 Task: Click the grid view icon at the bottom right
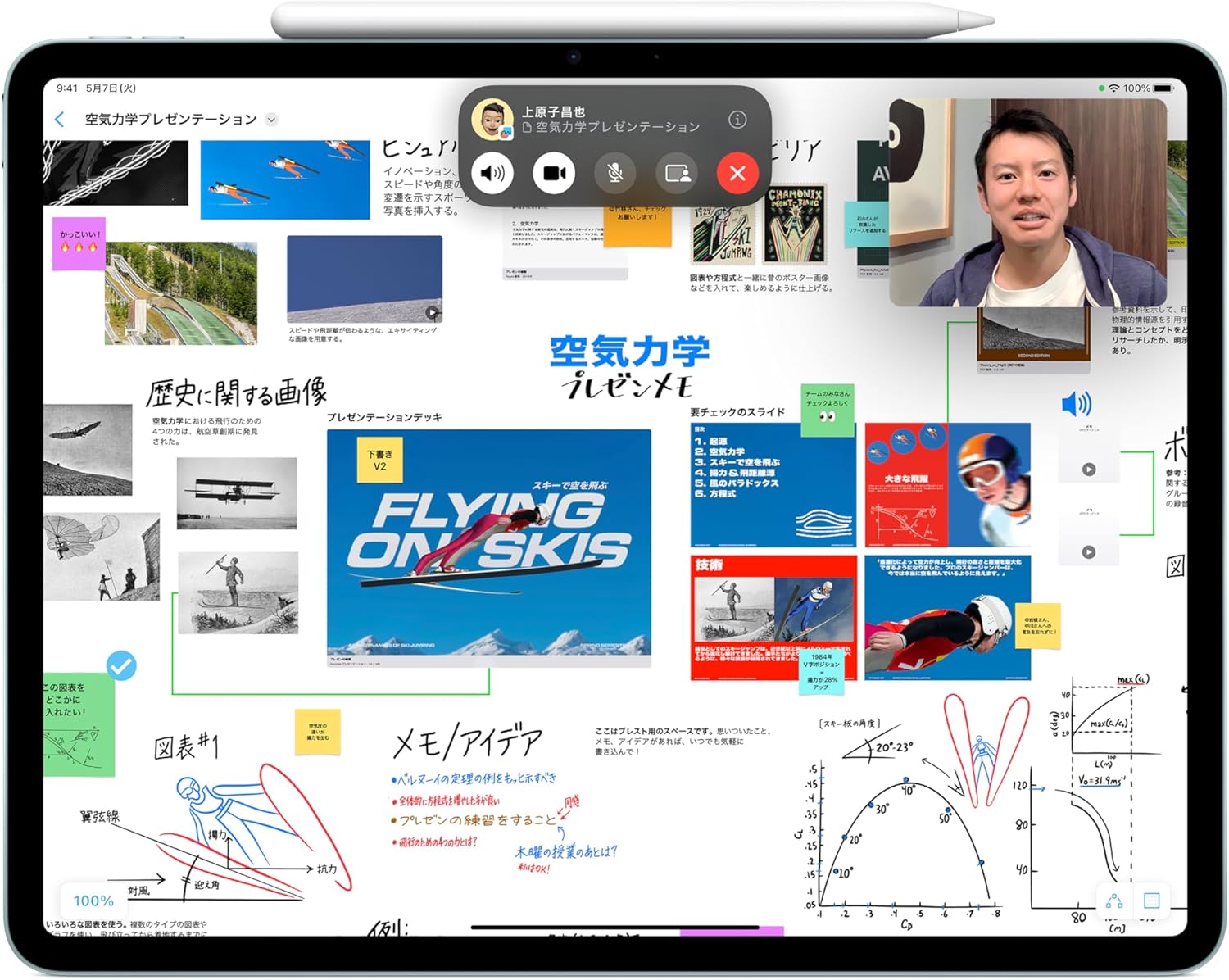coord(1151,901)
